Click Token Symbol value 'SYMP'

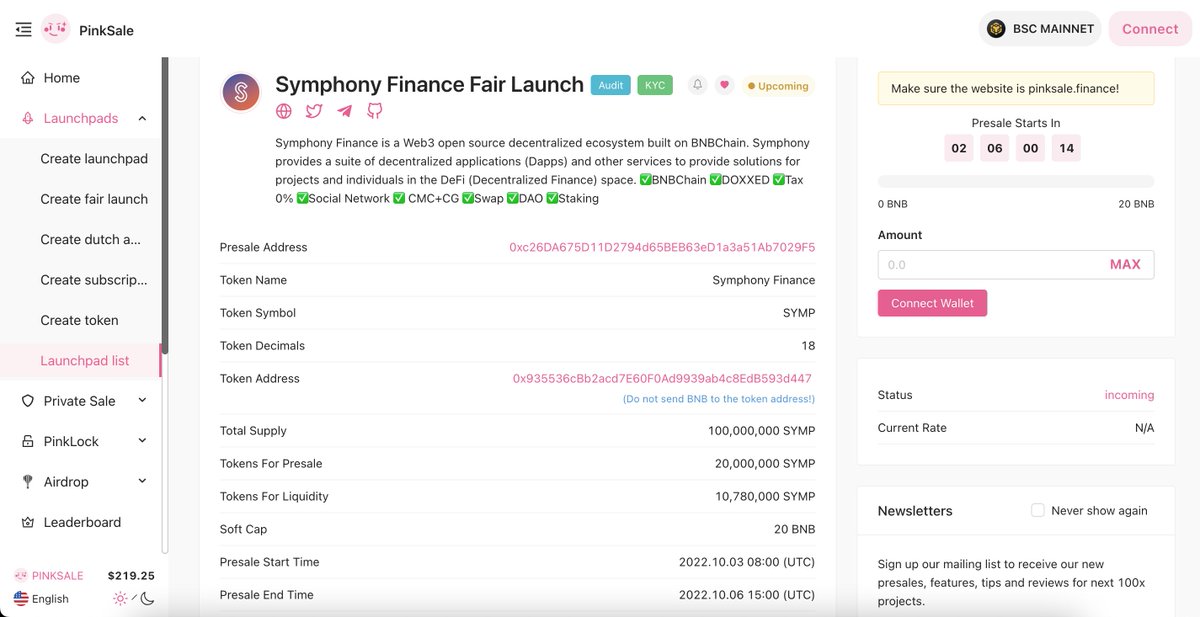pos(799,313)
